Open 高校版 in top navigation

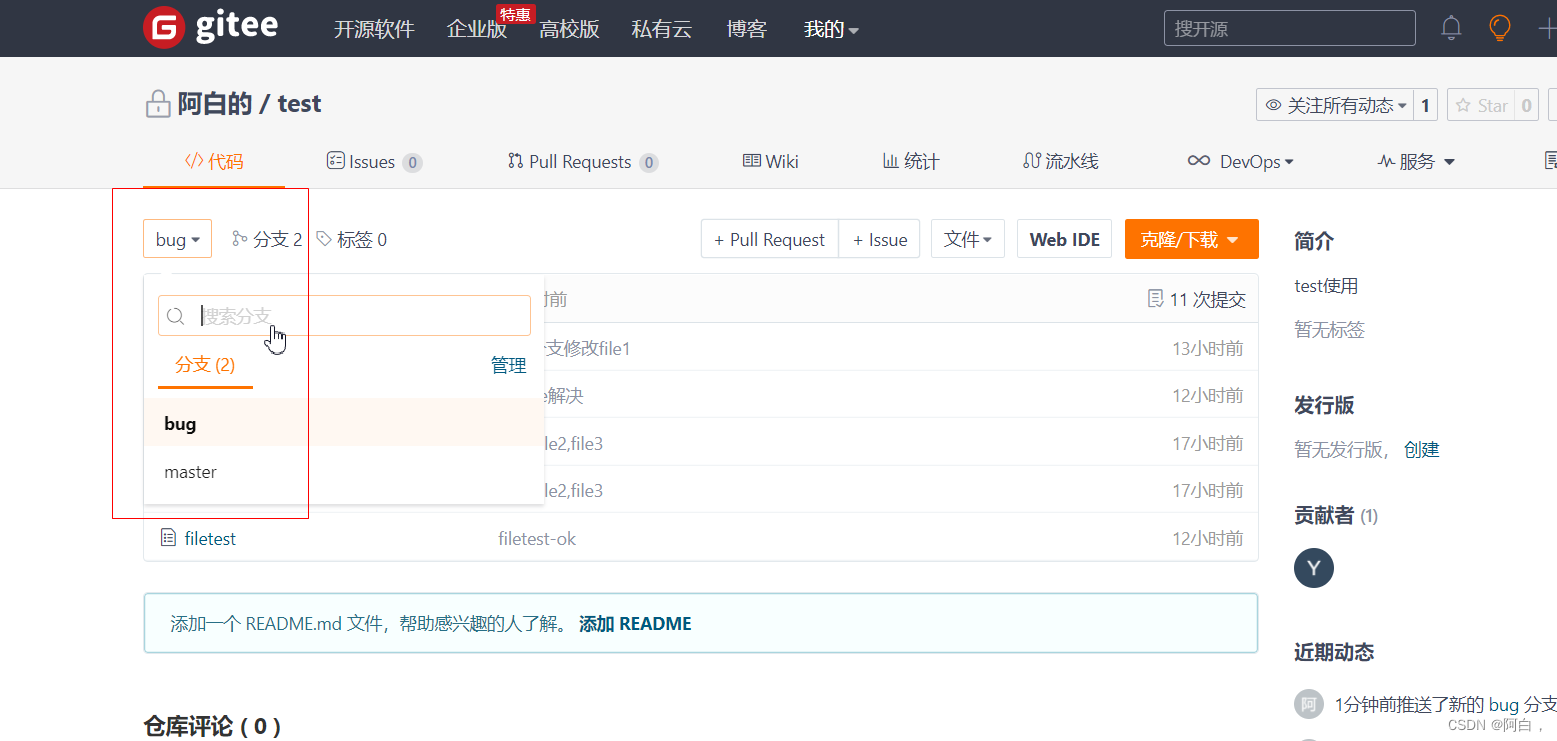[569, 29]
